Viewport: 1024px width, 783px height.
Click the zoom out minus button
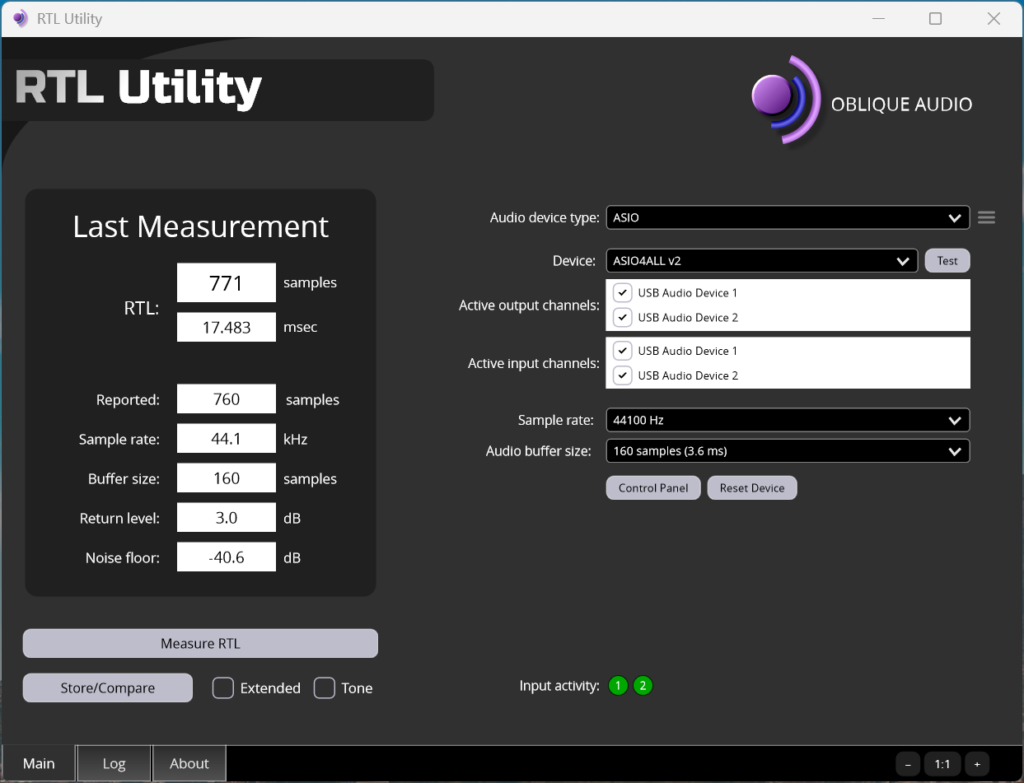pyautogui.click(x=908, y=764)
